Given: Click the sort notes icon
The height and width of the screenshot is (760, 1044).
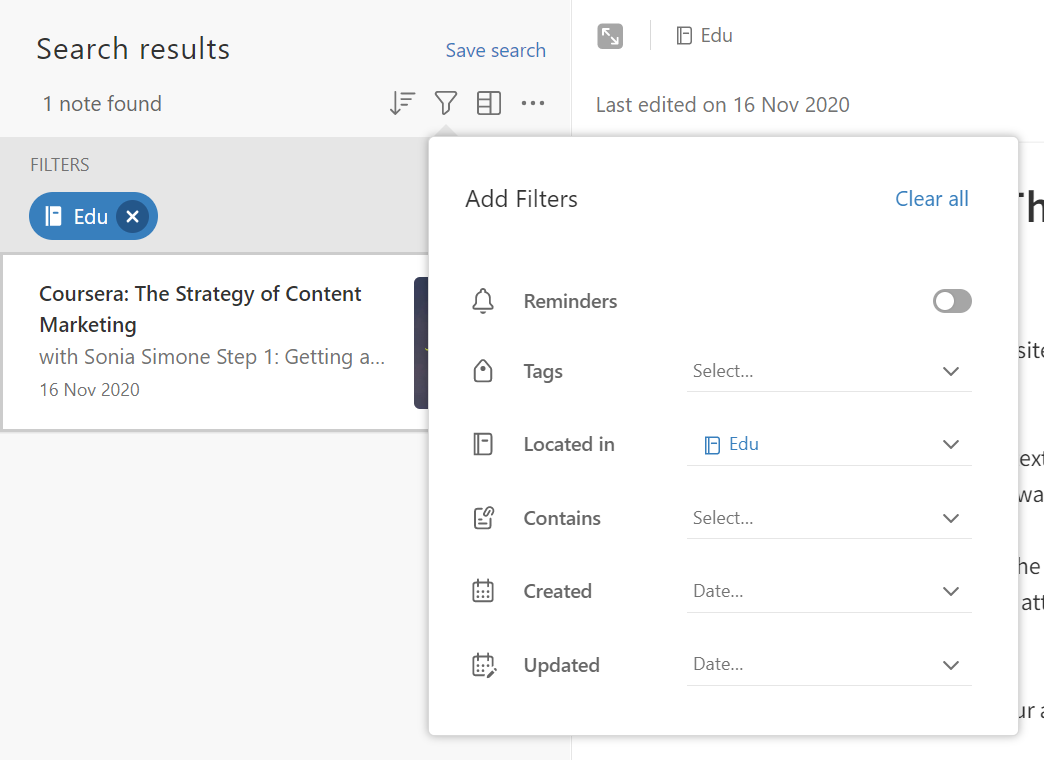Looking at the screenshot, I should click(402, 103).
